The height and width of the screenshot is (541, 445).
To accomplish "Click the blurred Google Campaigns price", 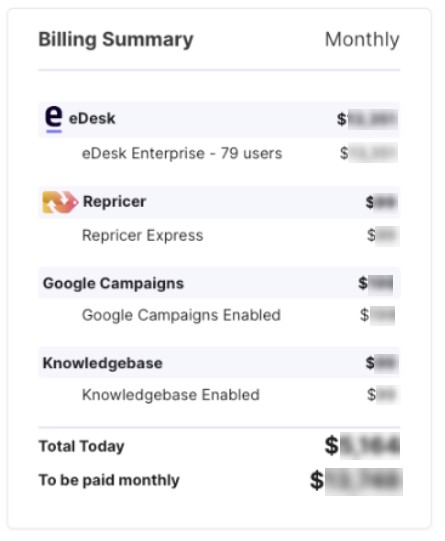I will [x=376, y=284].
